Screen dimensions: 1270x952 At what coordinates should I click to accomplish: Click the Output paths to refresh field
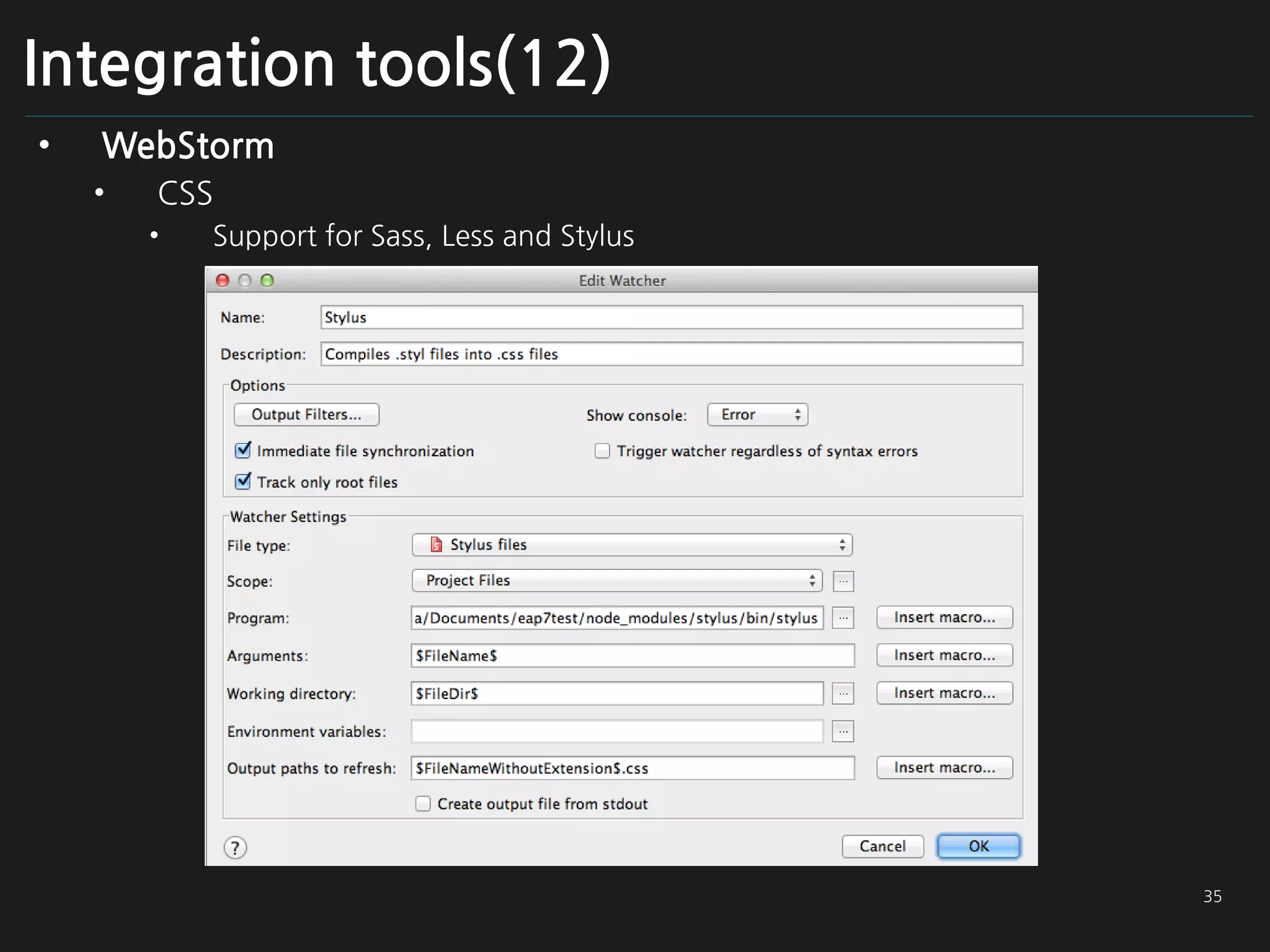[633, 768]
